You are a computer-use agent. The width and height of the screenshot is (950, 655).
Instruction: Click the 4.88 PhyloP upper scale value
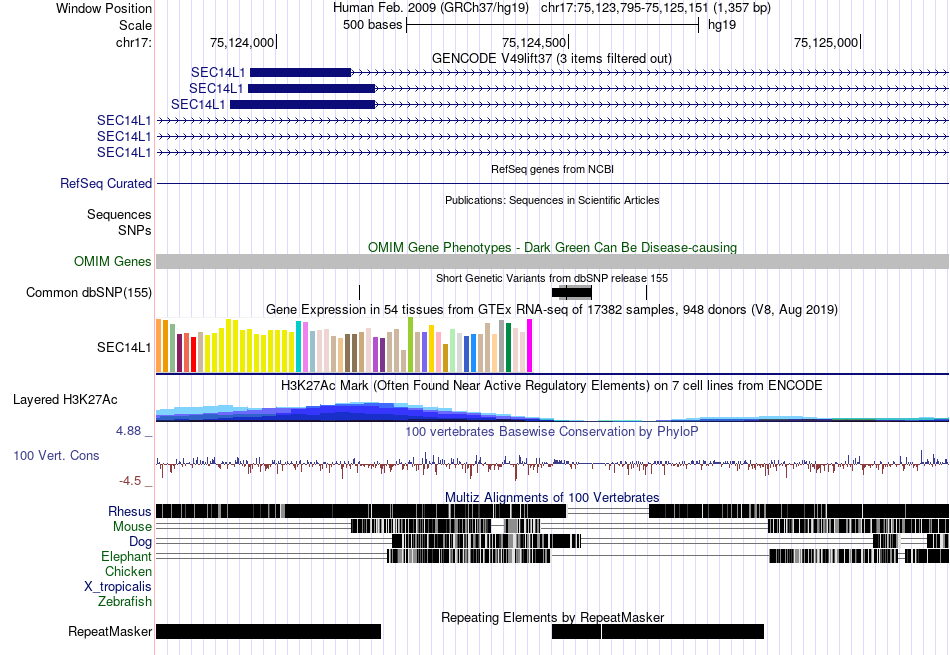click(128, 431)
